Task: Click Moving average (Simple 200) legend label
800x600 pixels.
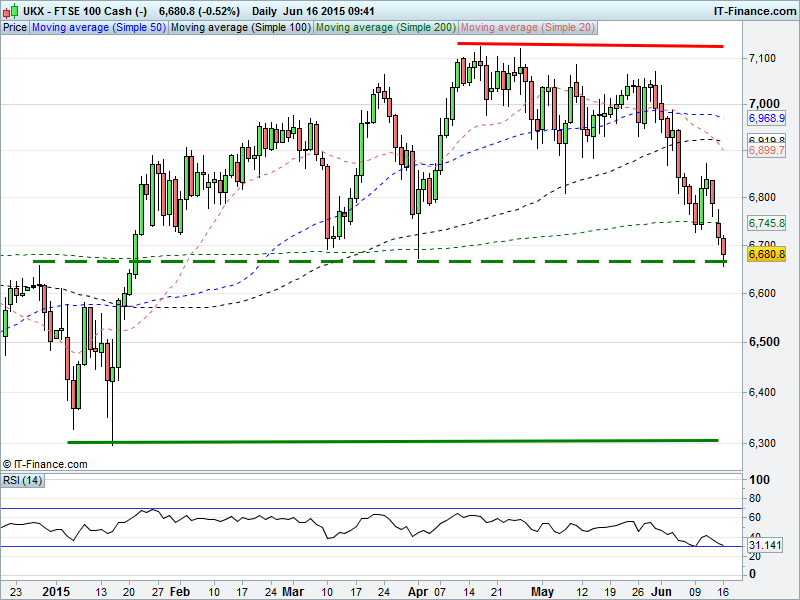Action: (x=384, y=28)
